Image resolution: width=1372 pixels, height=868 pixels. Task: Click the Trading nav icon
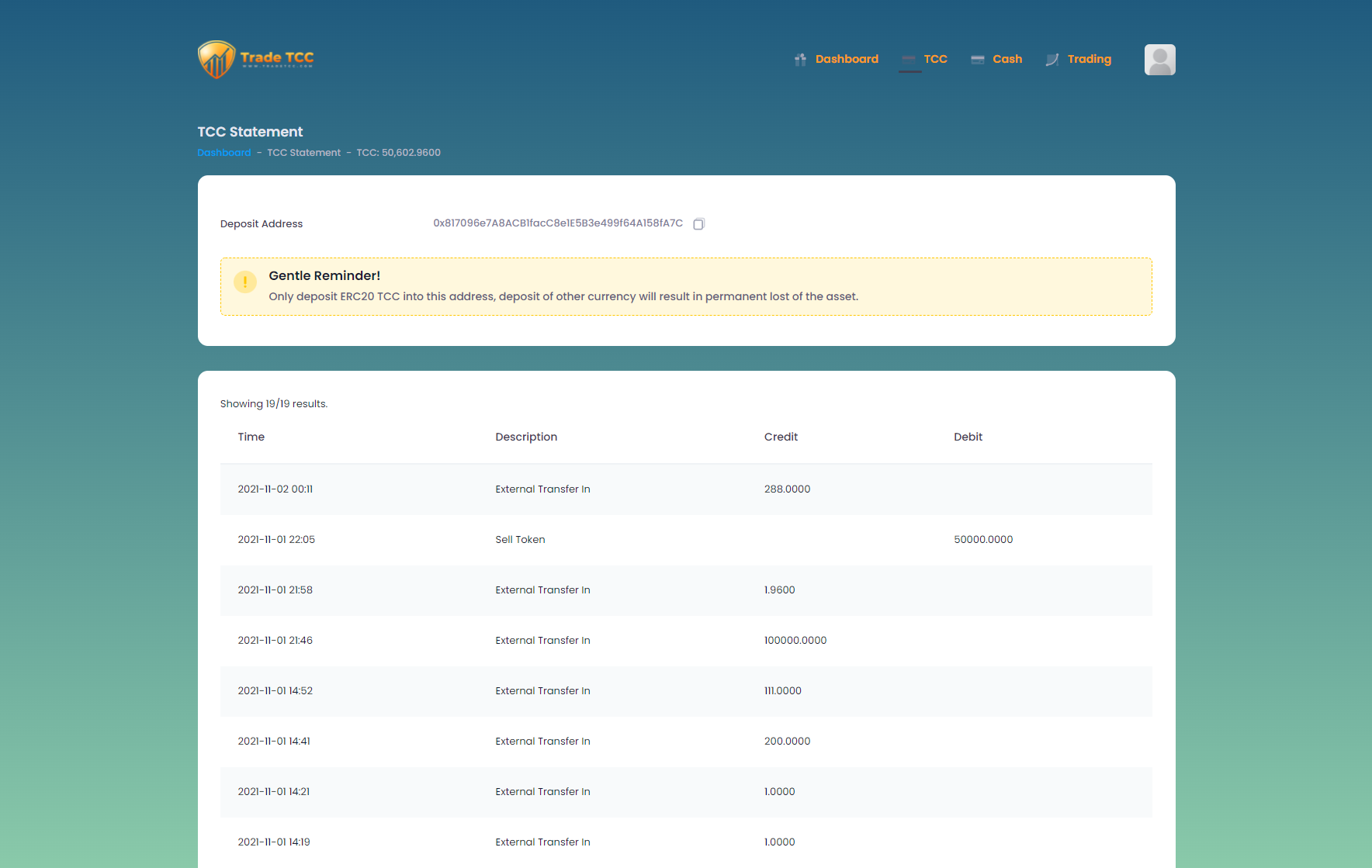click(x=1052, y=60)
